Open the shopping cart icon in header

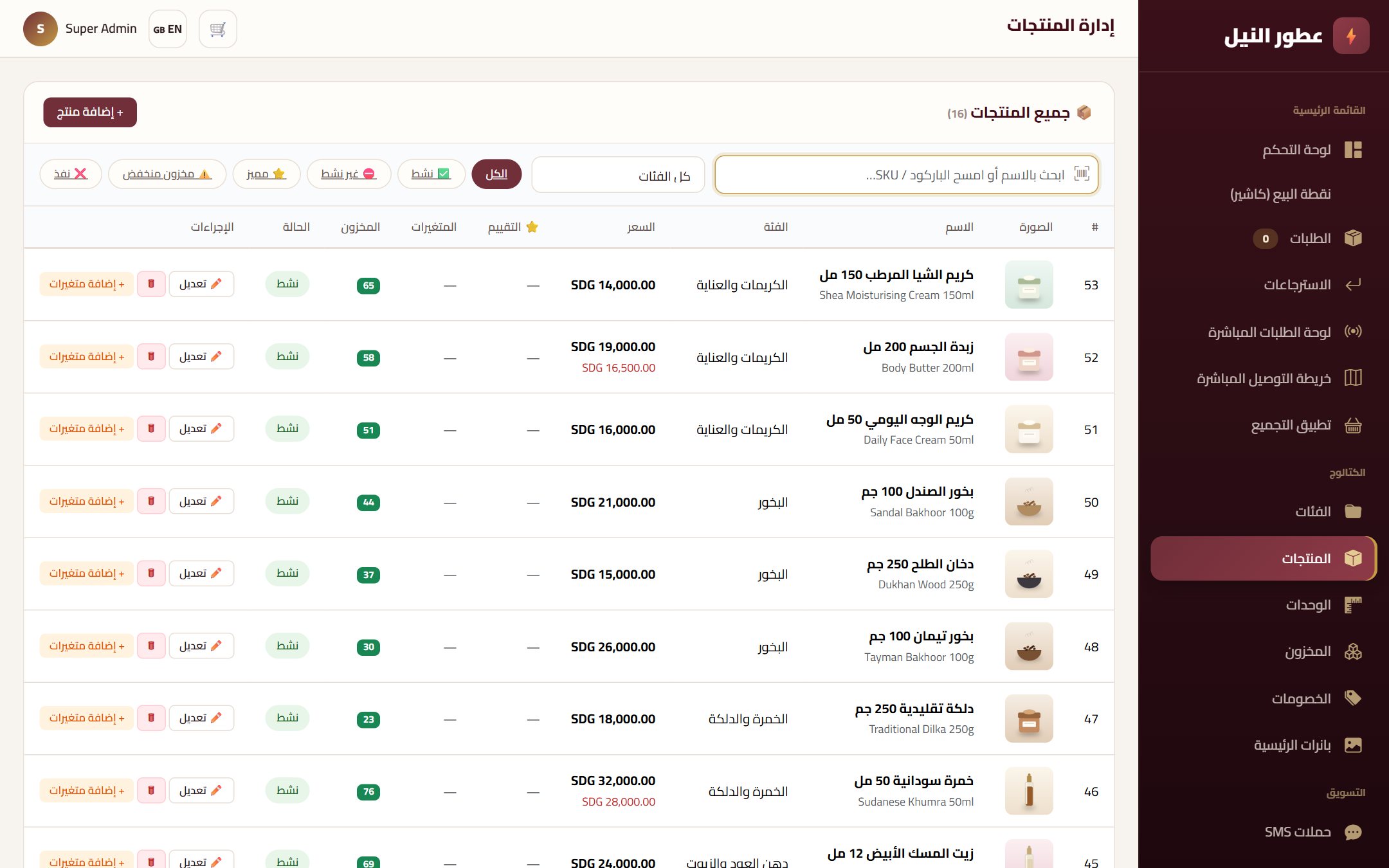point(218,29)
